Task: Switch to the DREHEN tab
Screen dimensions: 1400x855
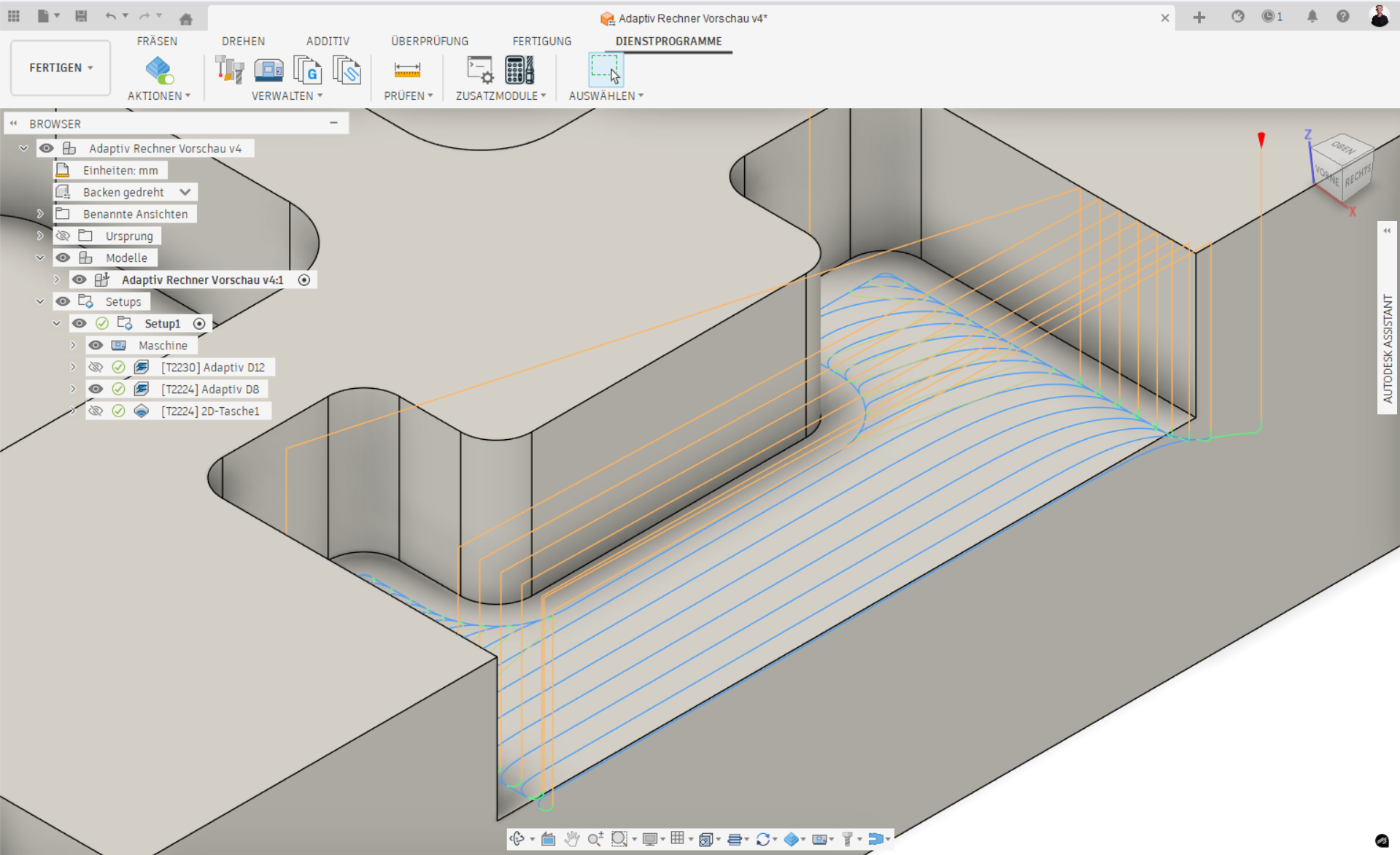Action: coord(243,41)
